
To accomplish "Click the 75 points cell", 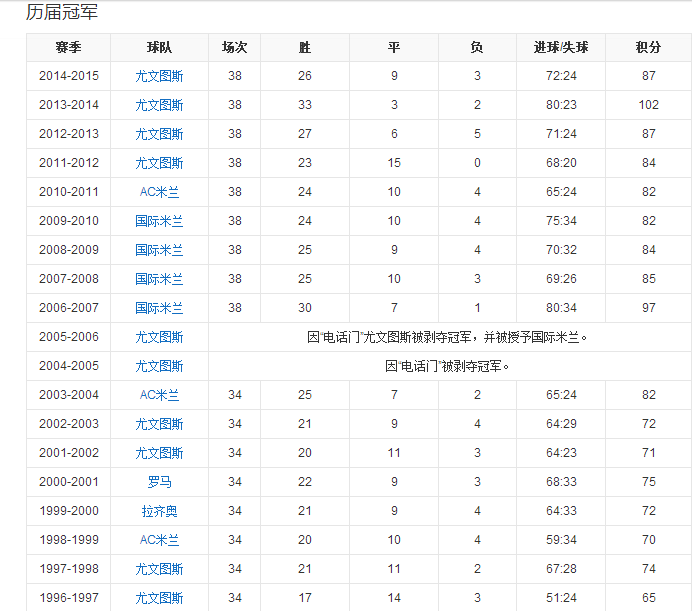I will pos(648,482).
